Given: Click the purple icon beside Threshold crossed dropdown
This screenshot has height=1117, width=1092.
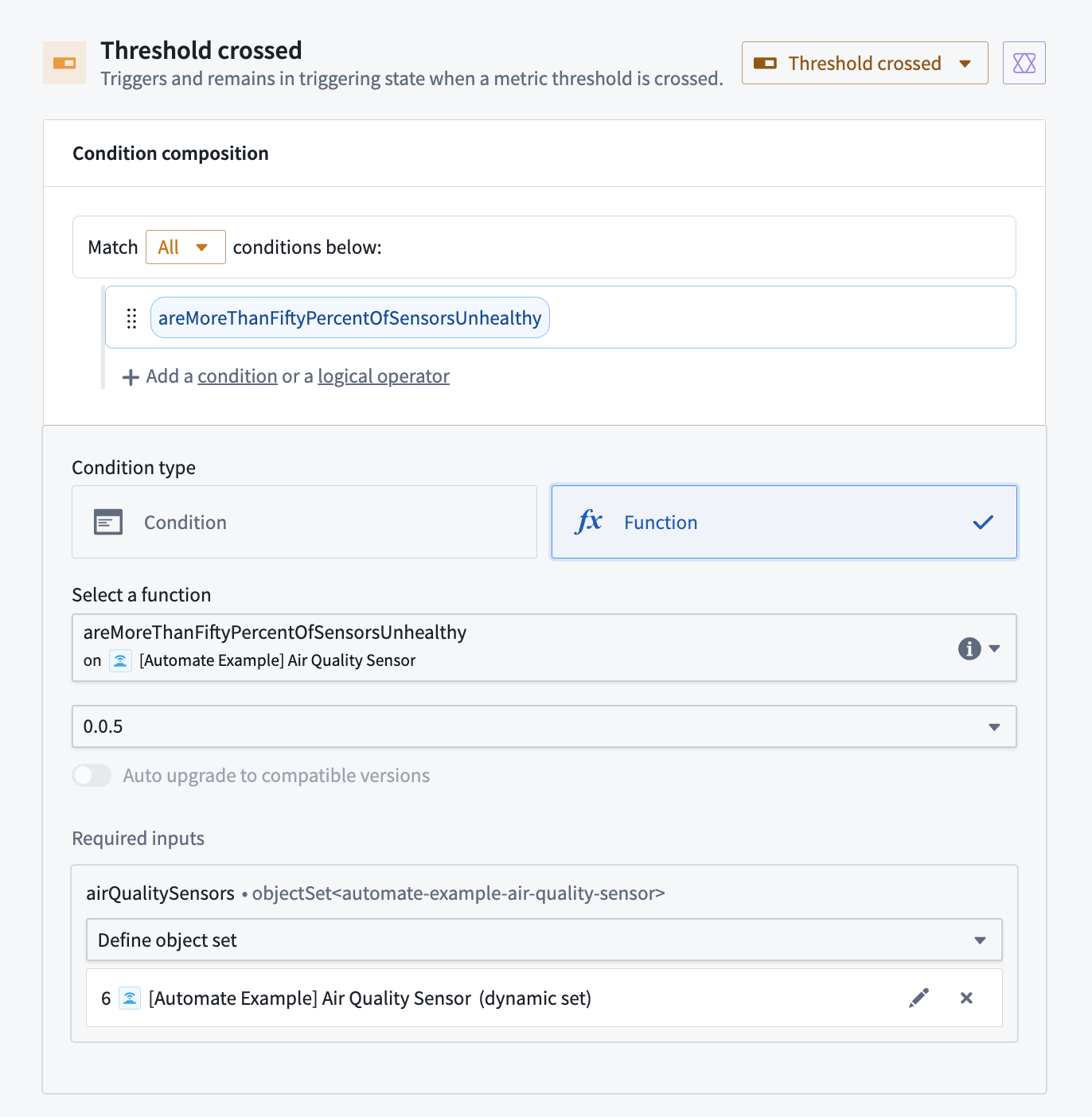Looking at the screenshot, I should 1024,63.
